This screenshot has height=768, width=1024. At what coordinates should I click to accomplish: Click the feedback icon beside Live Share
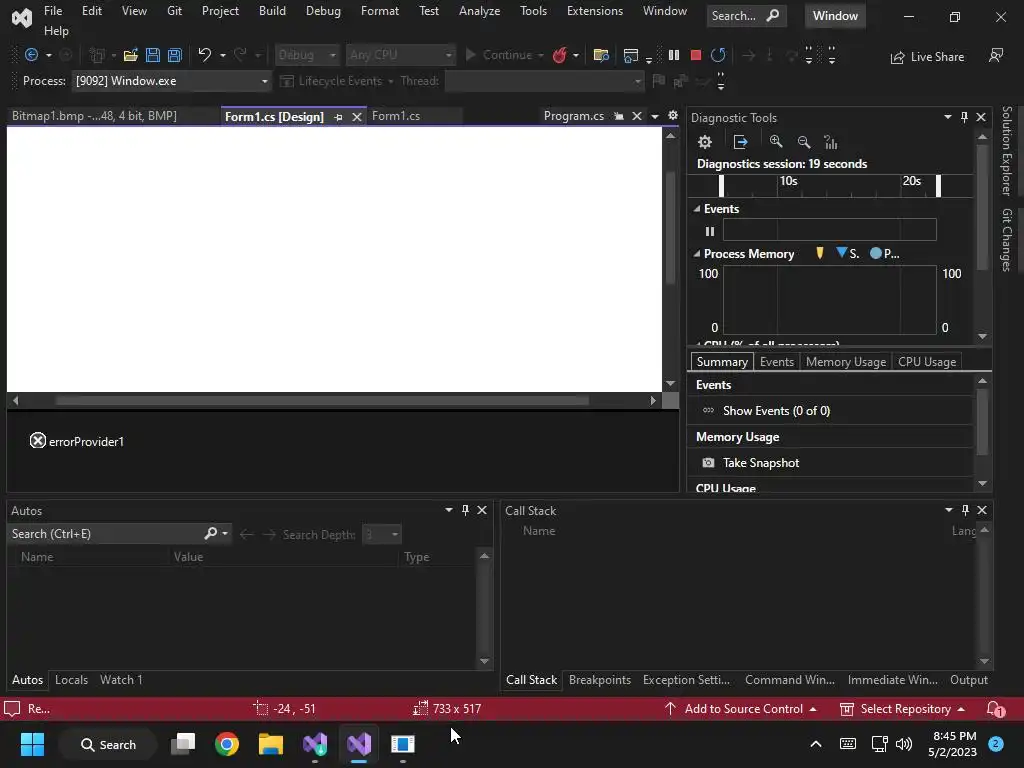coord(996,56)
